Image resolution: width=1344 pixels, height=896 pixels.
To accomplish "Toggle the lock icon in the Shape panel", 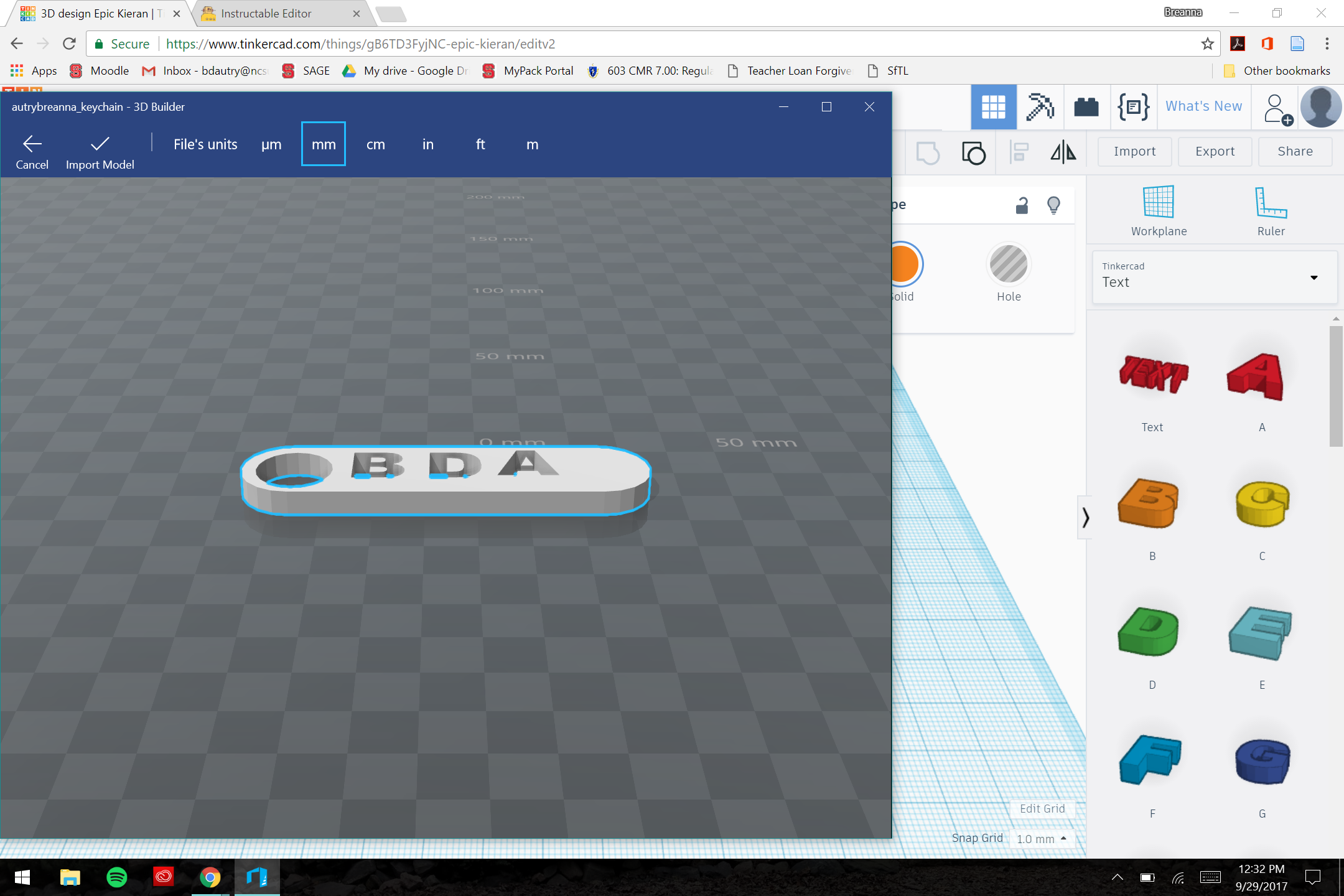I will pos(1020,204).
